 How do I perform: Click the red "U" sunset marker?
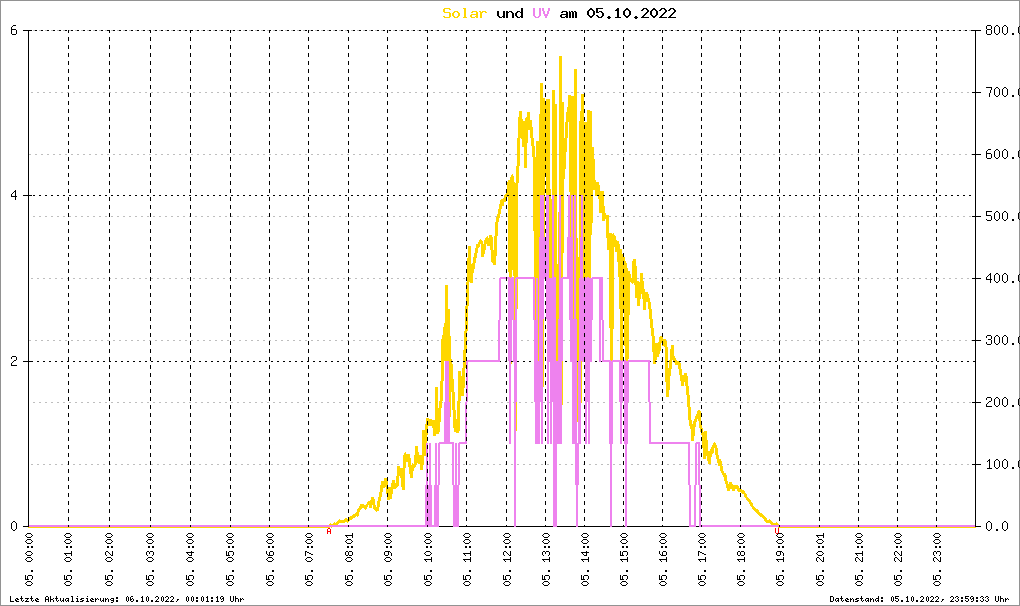(777, 531)
